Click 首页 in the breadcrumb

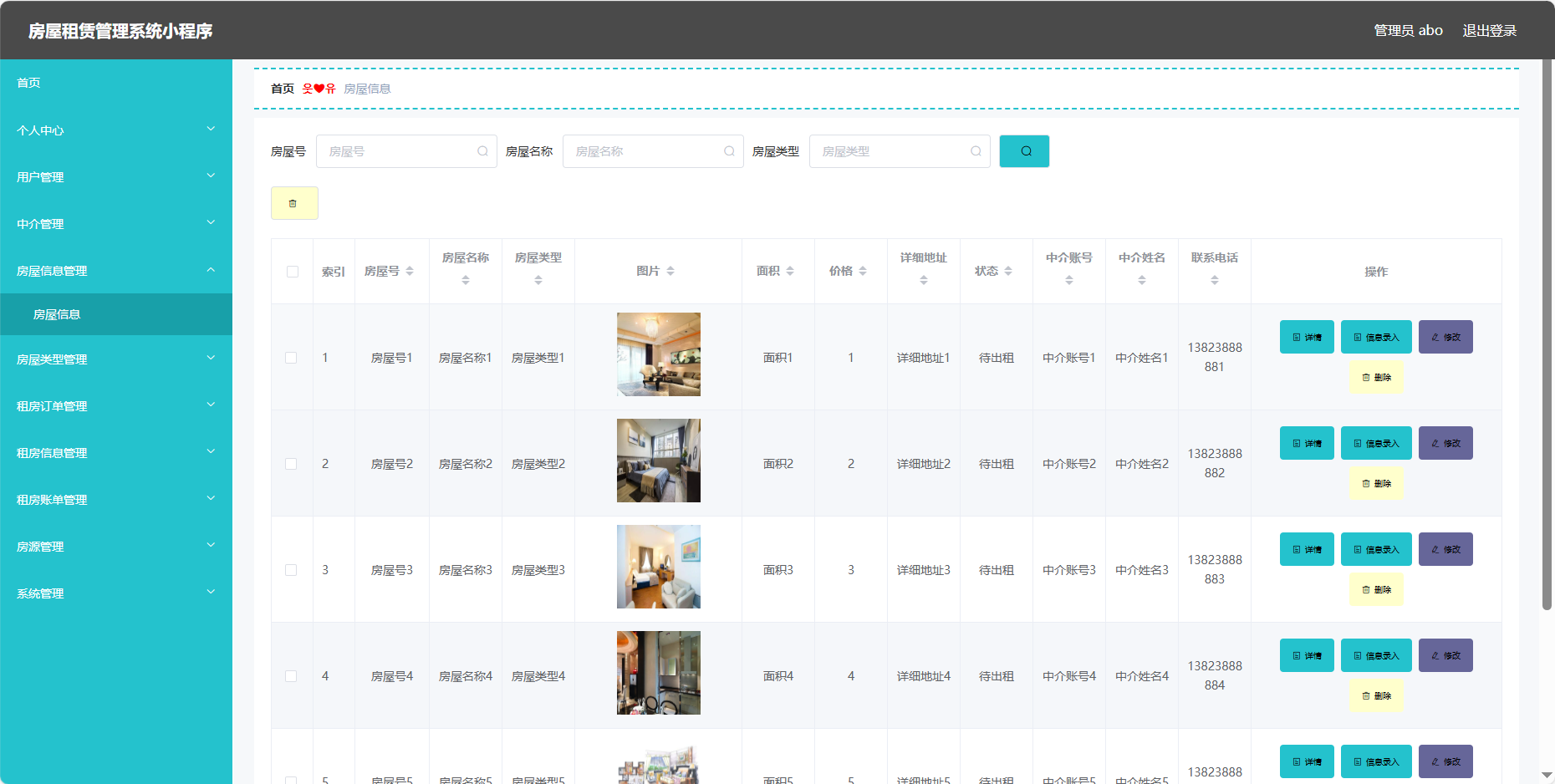pos(283,89)
